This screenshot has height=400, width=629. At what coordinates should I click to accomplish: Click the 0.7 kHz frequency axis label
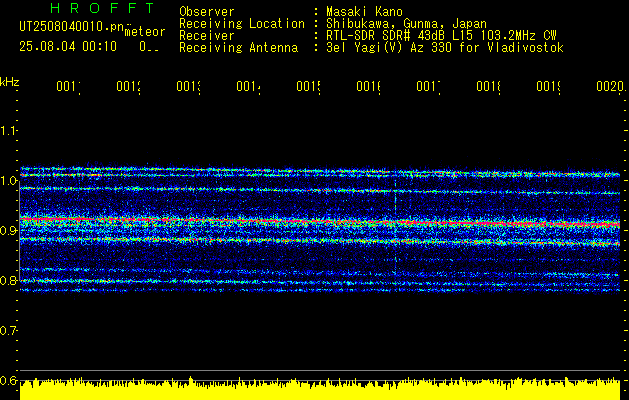click(x=8, y=331)
